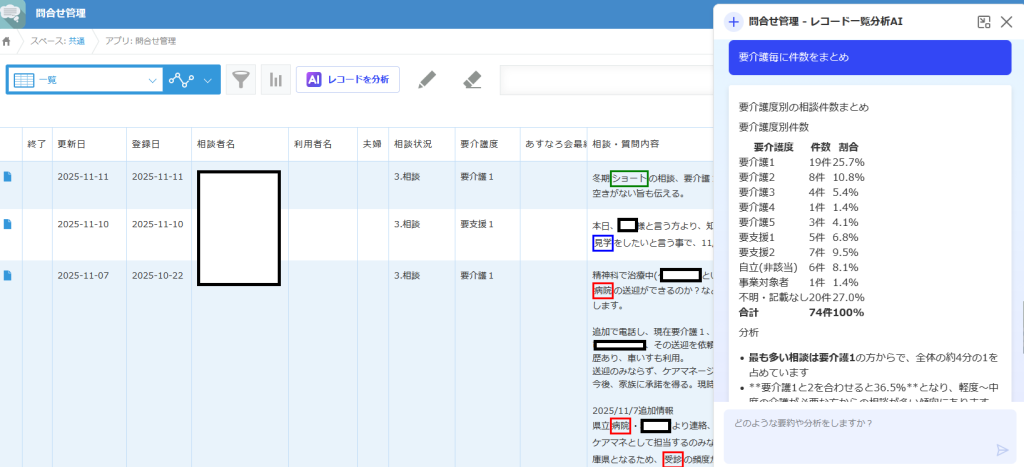The height and width of the screenshot is (467, 1024).
Task: Open record details for the 2025-11-07 row
Action: (8, 275)
